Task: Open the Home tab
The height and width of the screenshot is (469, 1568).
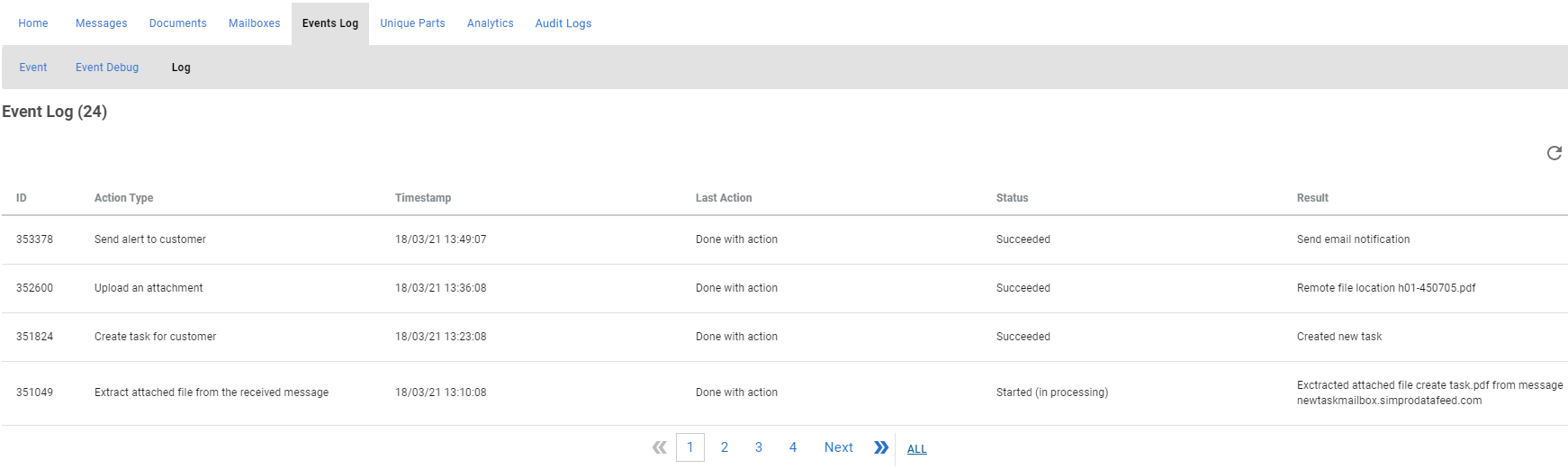Action: pyautogui.click(x=33, y=23)
